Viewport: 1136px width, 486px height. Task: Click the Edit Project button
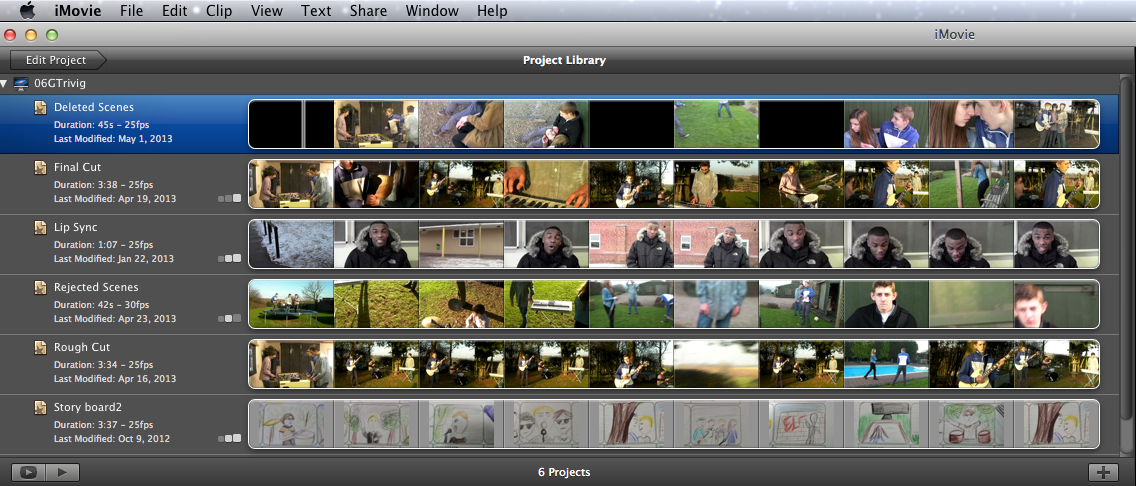coord(57,60)
